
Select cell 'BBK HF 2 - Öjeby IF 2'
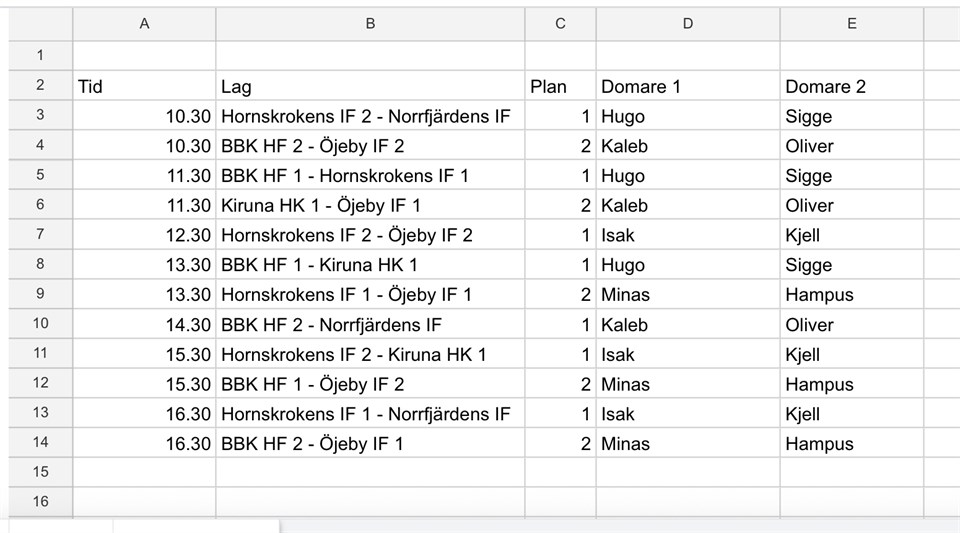pos(370,146)
